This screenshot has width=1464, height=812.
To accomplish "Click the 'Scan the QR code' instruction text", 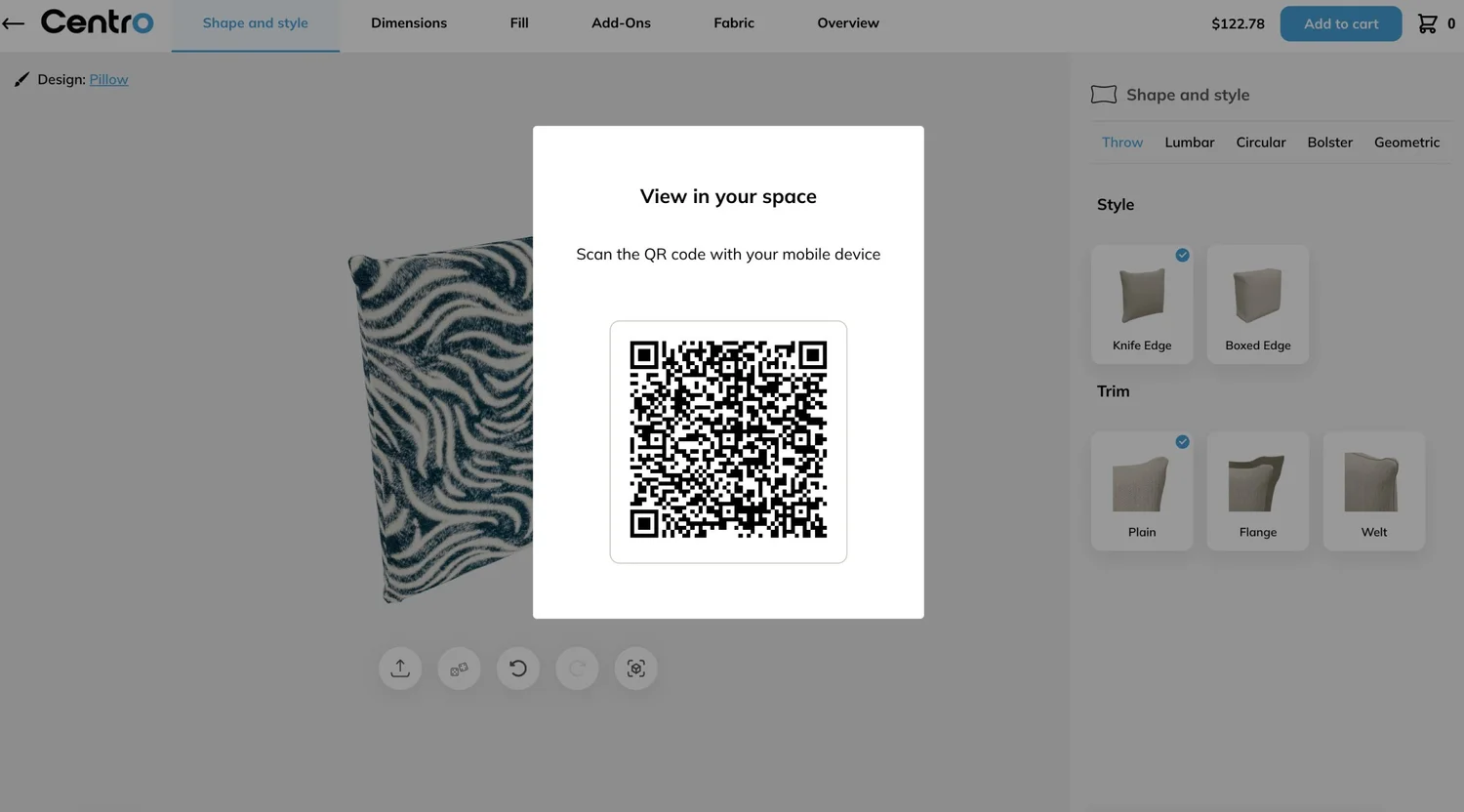I will [x=728, y=254].
